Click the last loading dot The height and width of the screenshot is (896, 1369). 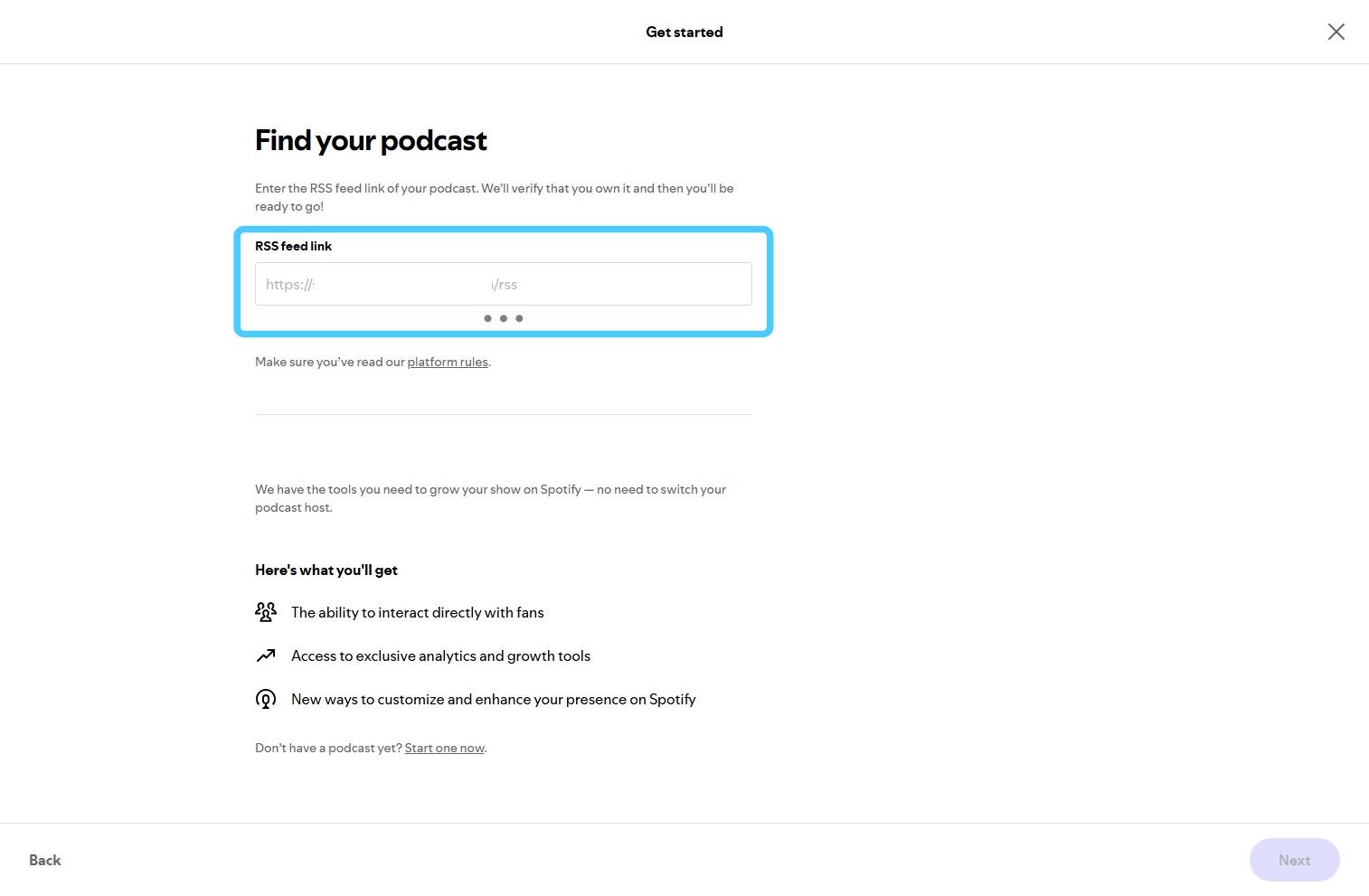[x=519, y=318]
